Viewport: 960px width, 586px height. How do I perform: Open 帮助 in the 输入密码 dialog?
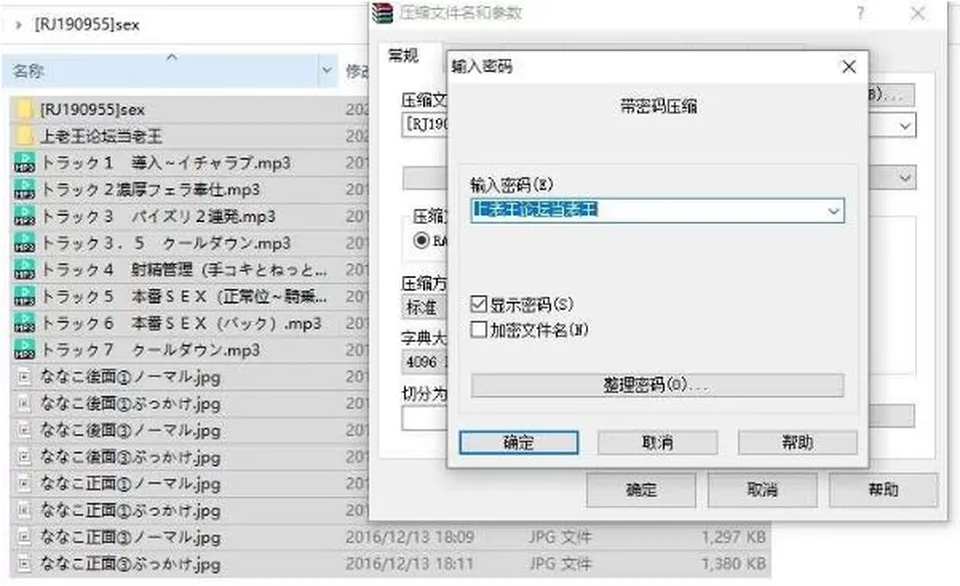coord(797,443)
